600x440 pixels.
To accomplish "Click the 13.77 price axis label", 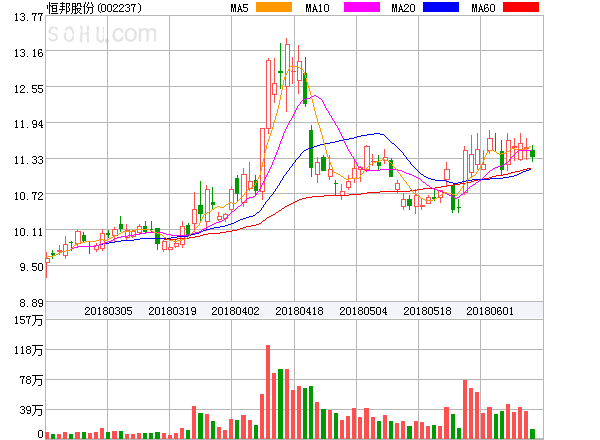I will click(x=29, y=17).
